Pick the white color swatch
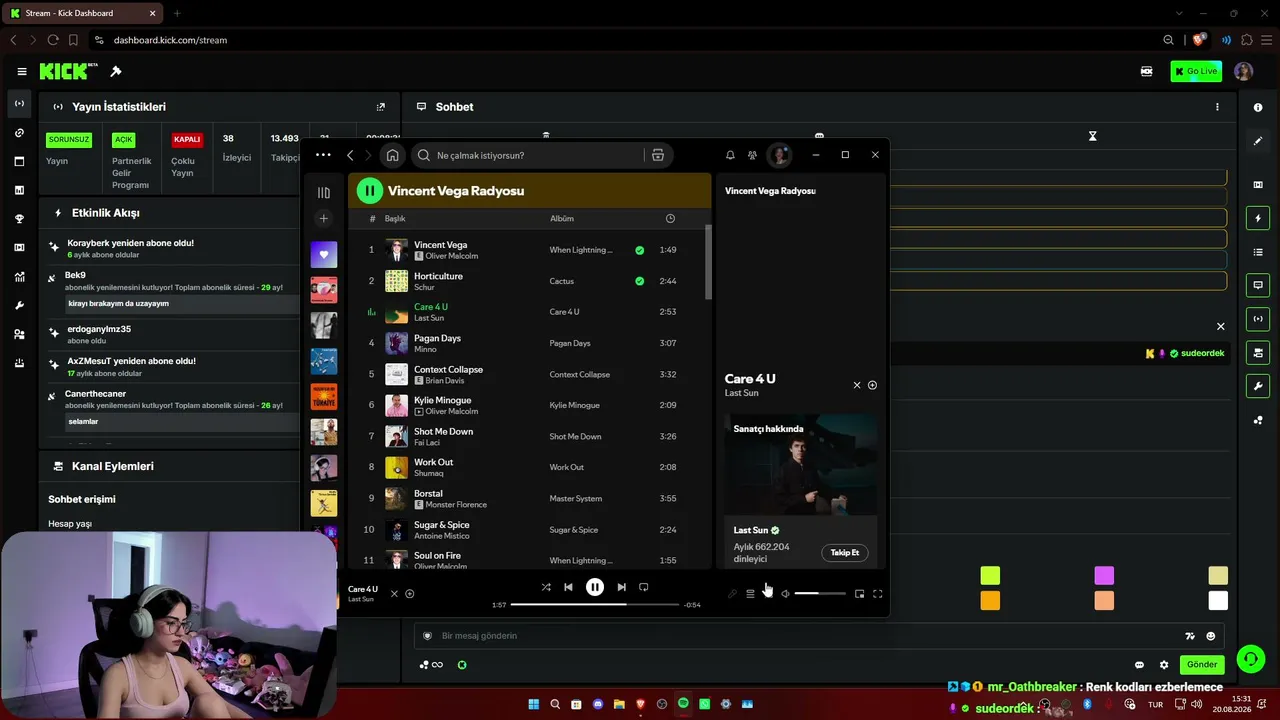The width and height of the screenshot is (1280, 720). pyautogui.click(x=1218, y=601)
